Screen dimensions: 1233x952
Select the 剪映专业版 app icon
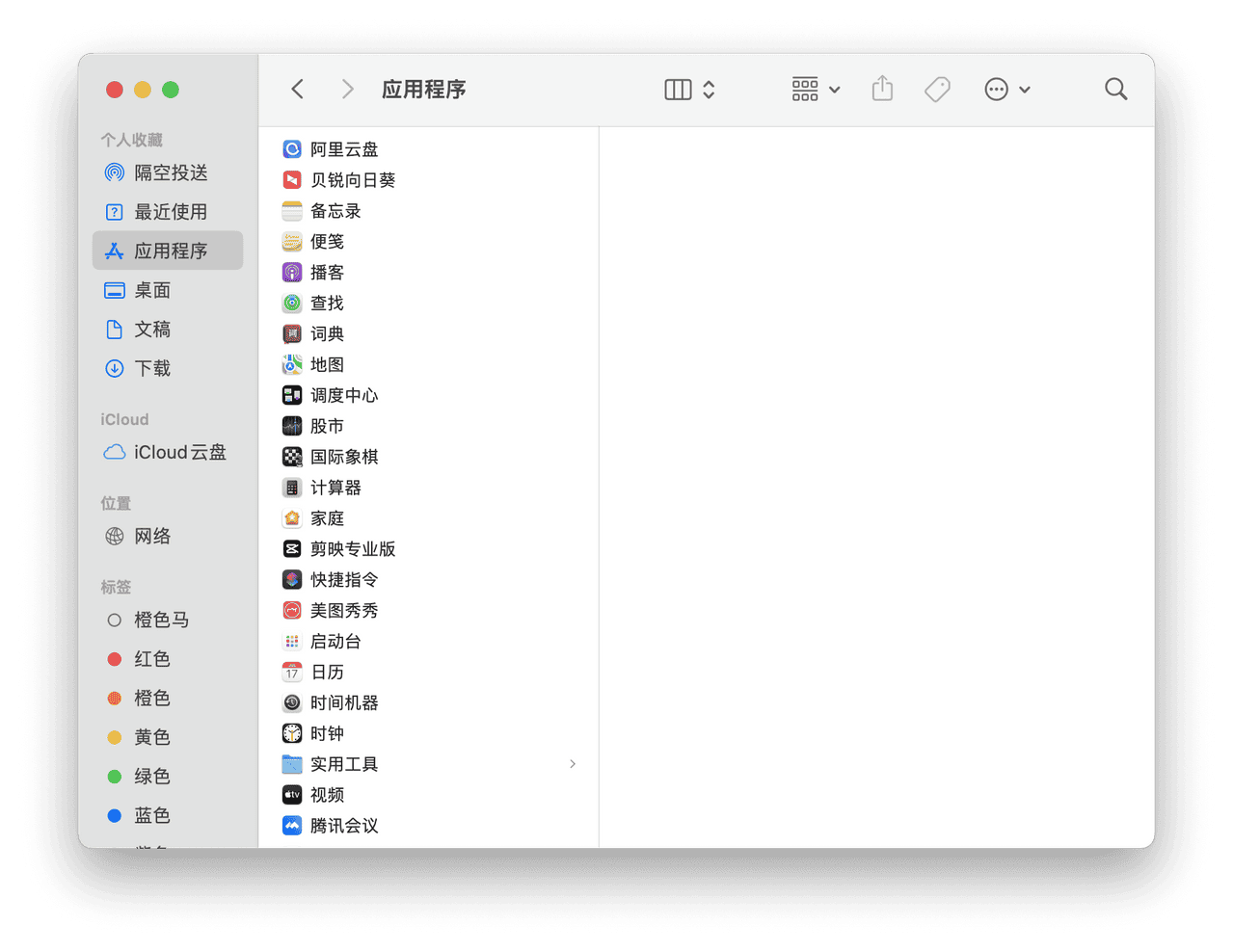pos(292,549)
